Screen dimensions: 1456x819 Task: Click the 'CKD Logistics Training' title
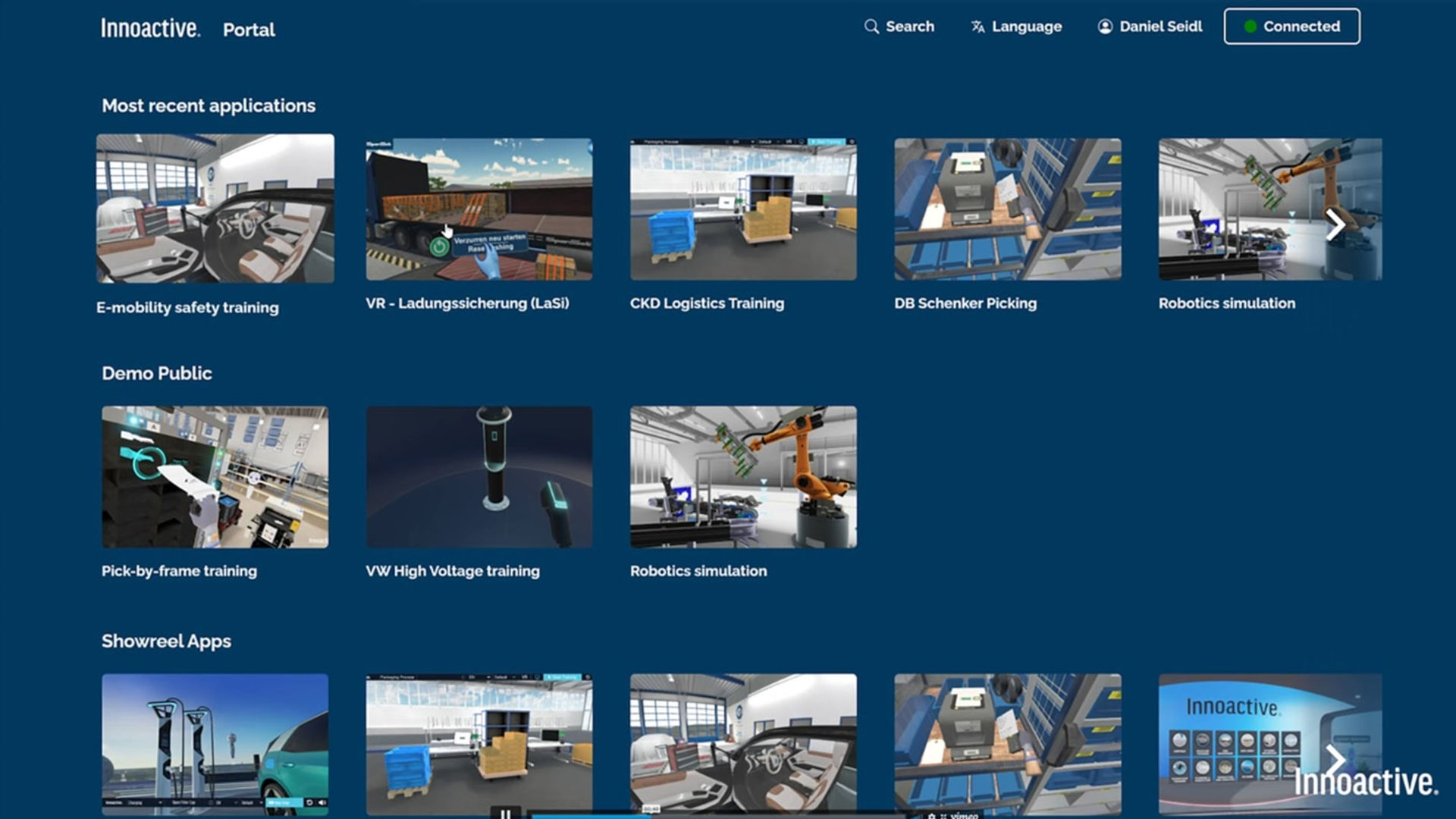[x=707, y=303]
